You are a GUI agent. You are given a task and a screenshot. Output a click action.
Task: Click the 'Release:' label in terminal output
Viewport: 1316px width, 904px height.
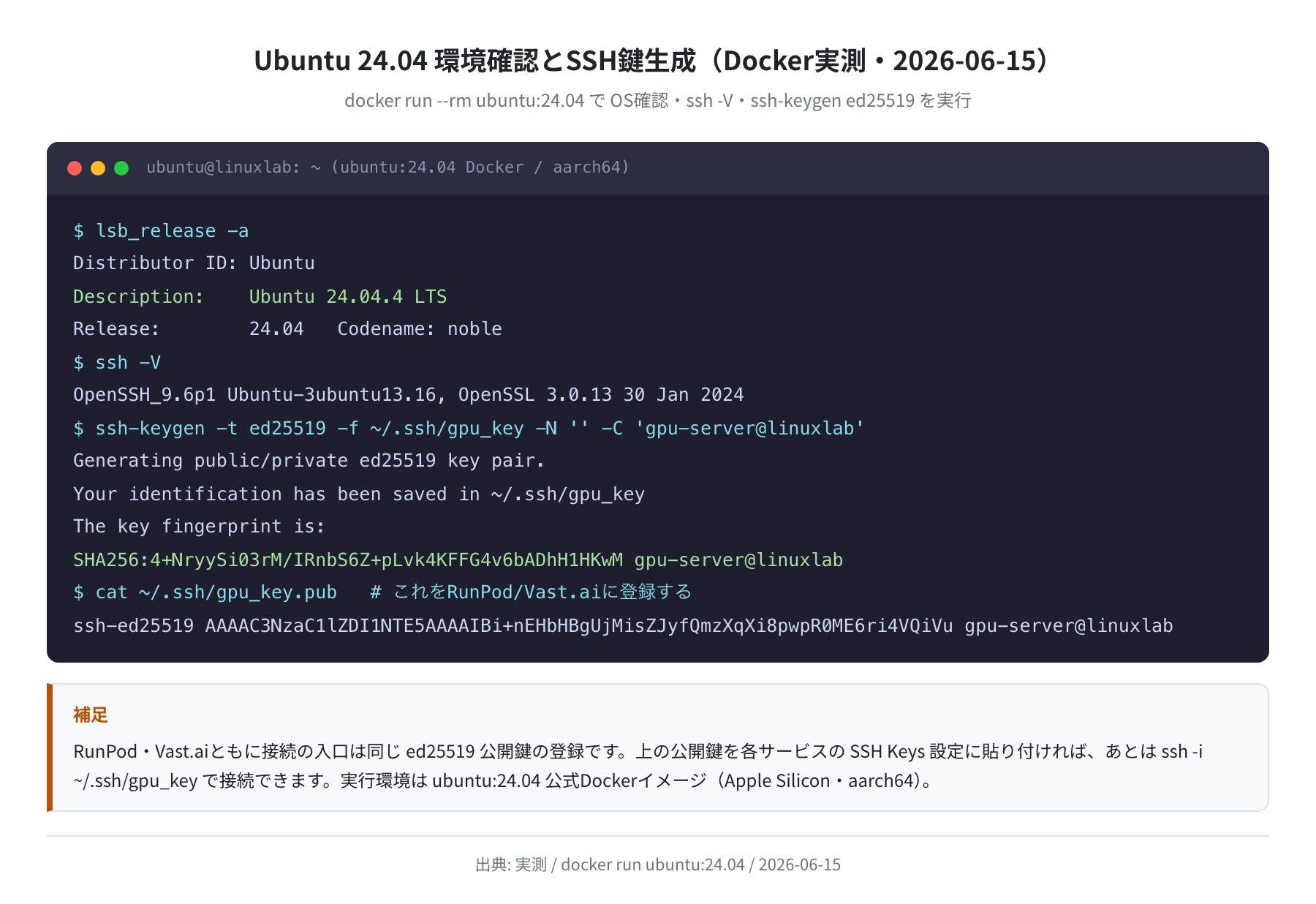point(116,329)
